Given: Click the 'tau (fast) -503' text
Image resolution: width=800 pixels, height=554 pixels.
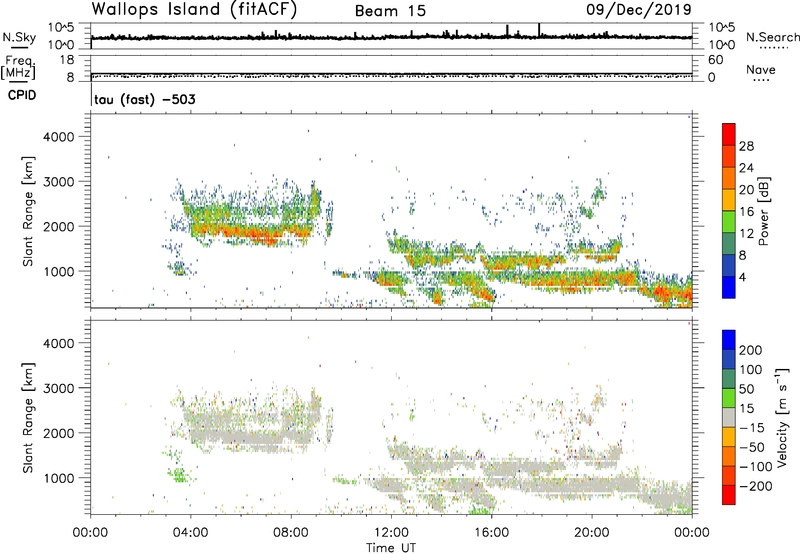Looking at the screenshot, I should coord(145,99).
